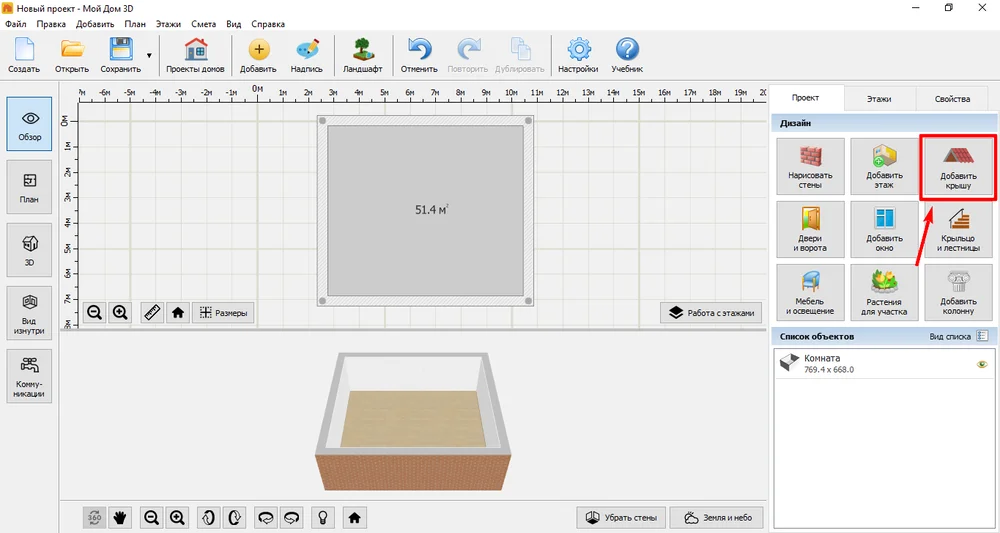Open Furniture and lighting catalog

810,292
